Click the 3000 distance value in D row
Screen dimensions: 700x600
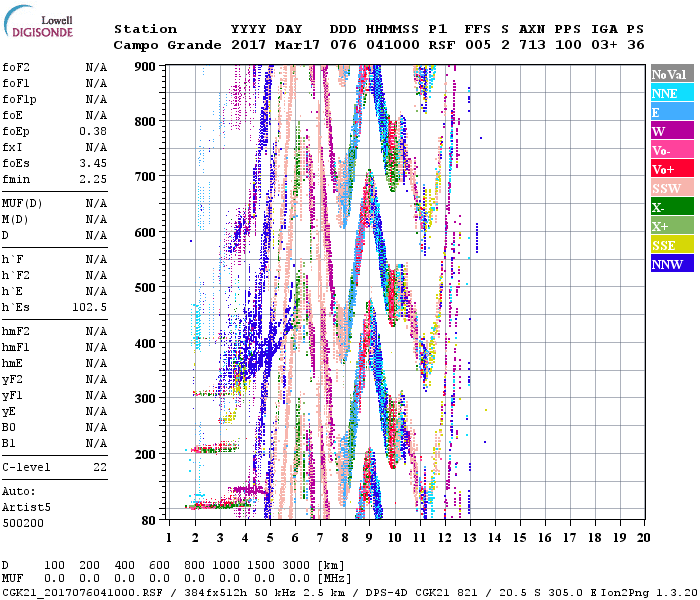tap(296, 565)
